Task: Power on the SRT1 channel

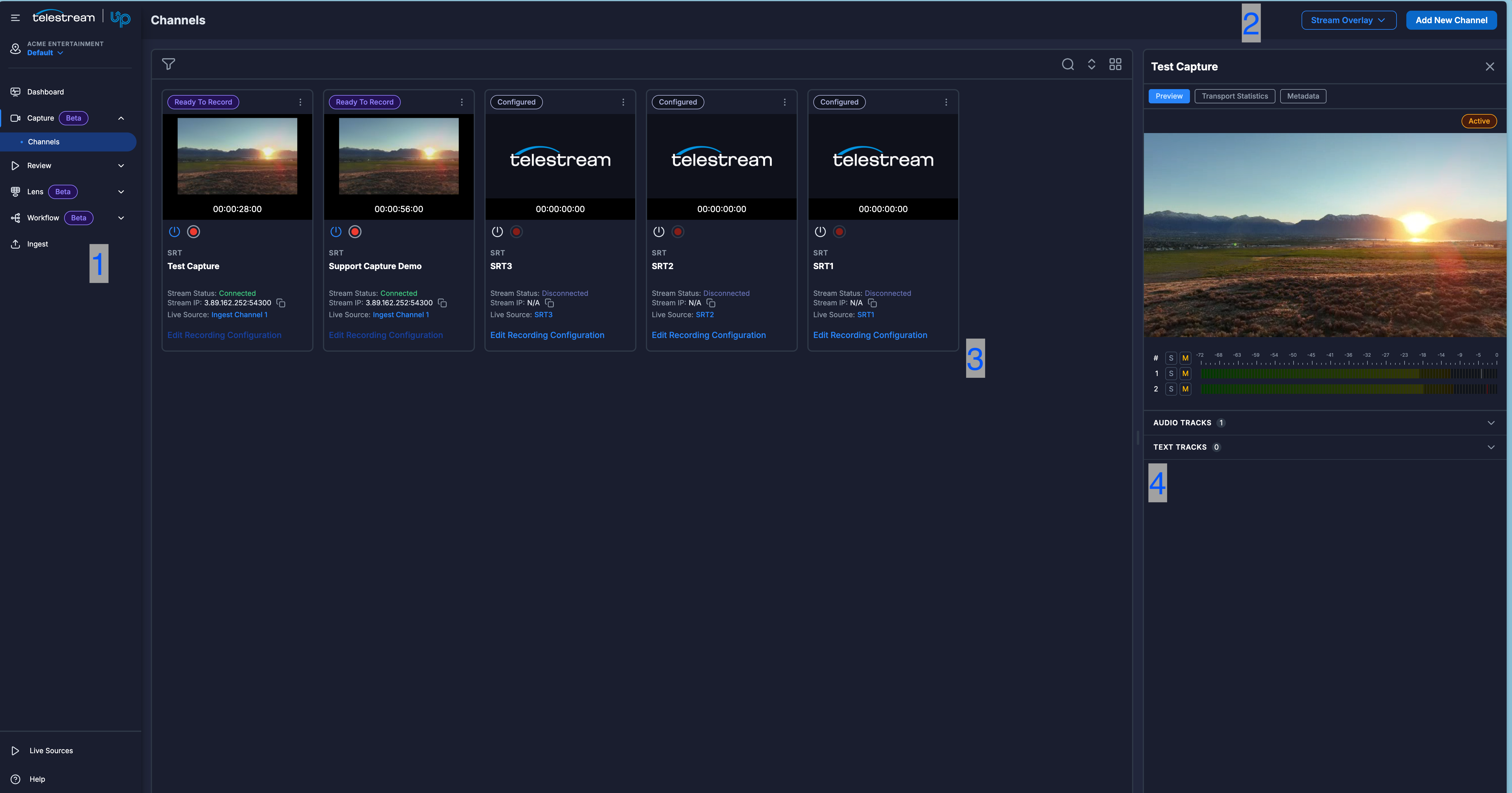Action: point(820,231)
